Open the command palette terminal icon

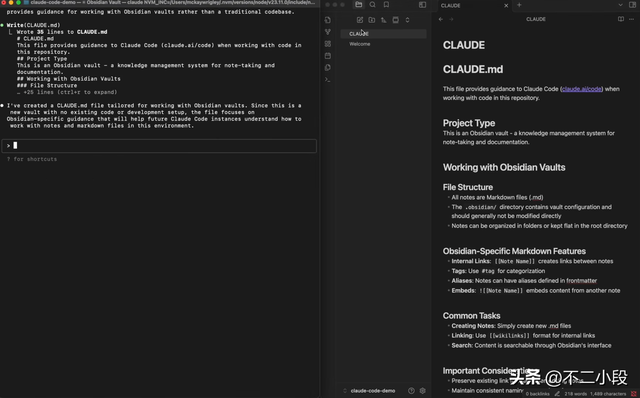tap(328, 79)
